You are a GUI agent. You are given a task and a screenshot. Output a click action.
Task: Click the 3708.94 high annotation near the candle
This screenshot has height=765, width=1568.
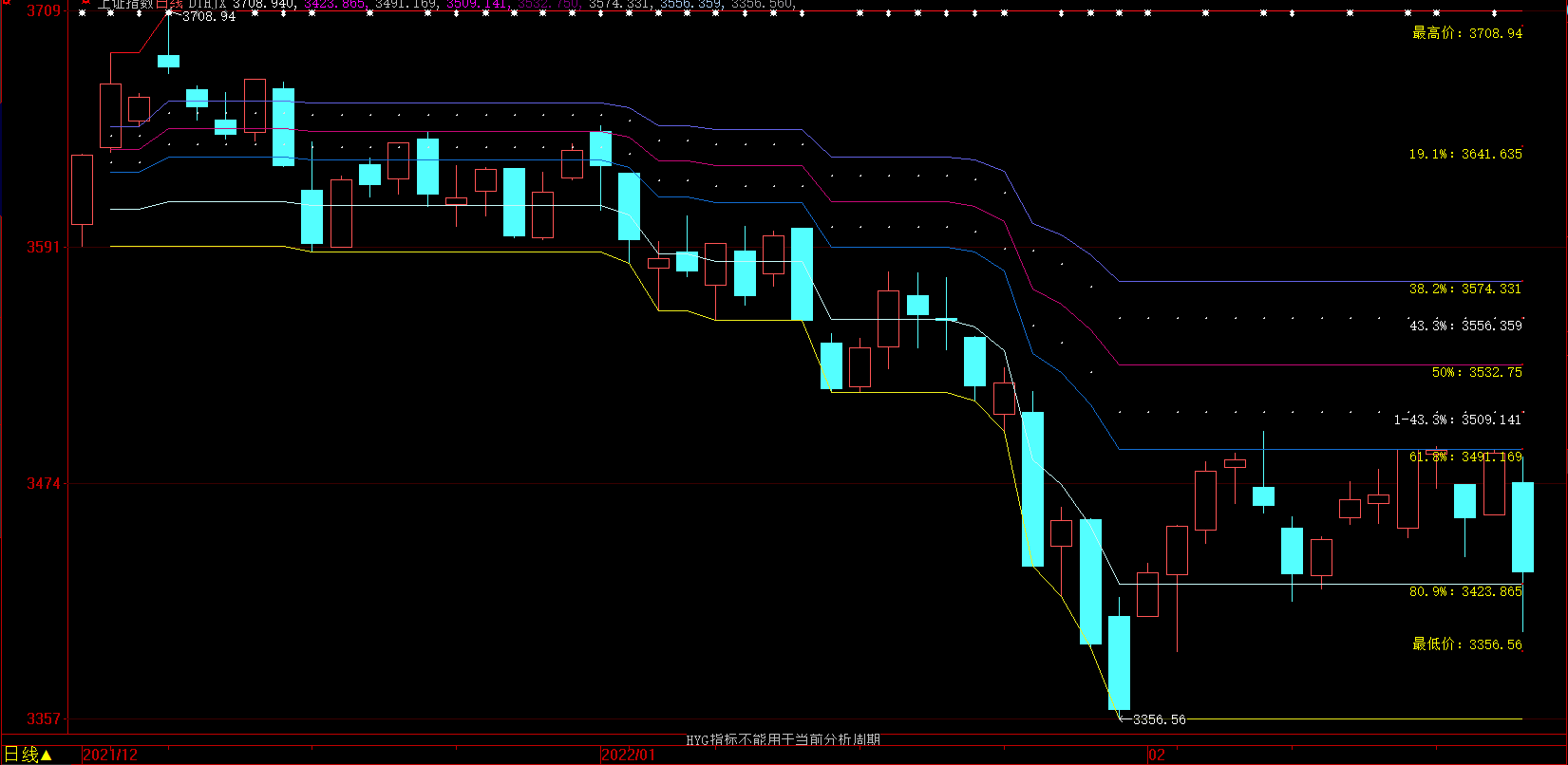(x=208, y=17)
